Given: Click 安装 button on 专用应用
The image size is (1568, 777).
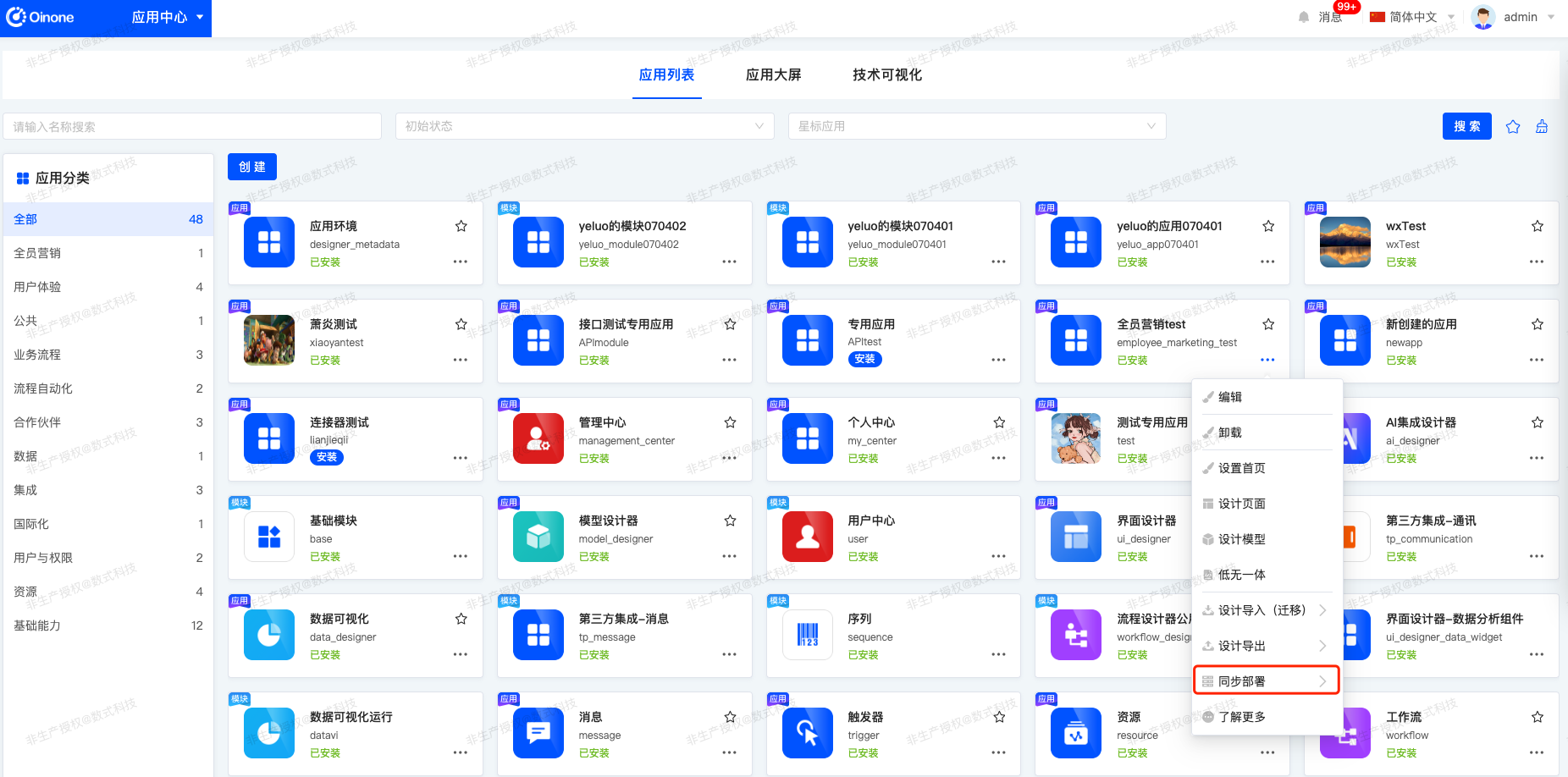Looking at the screenshot, I should click(864, 359).
